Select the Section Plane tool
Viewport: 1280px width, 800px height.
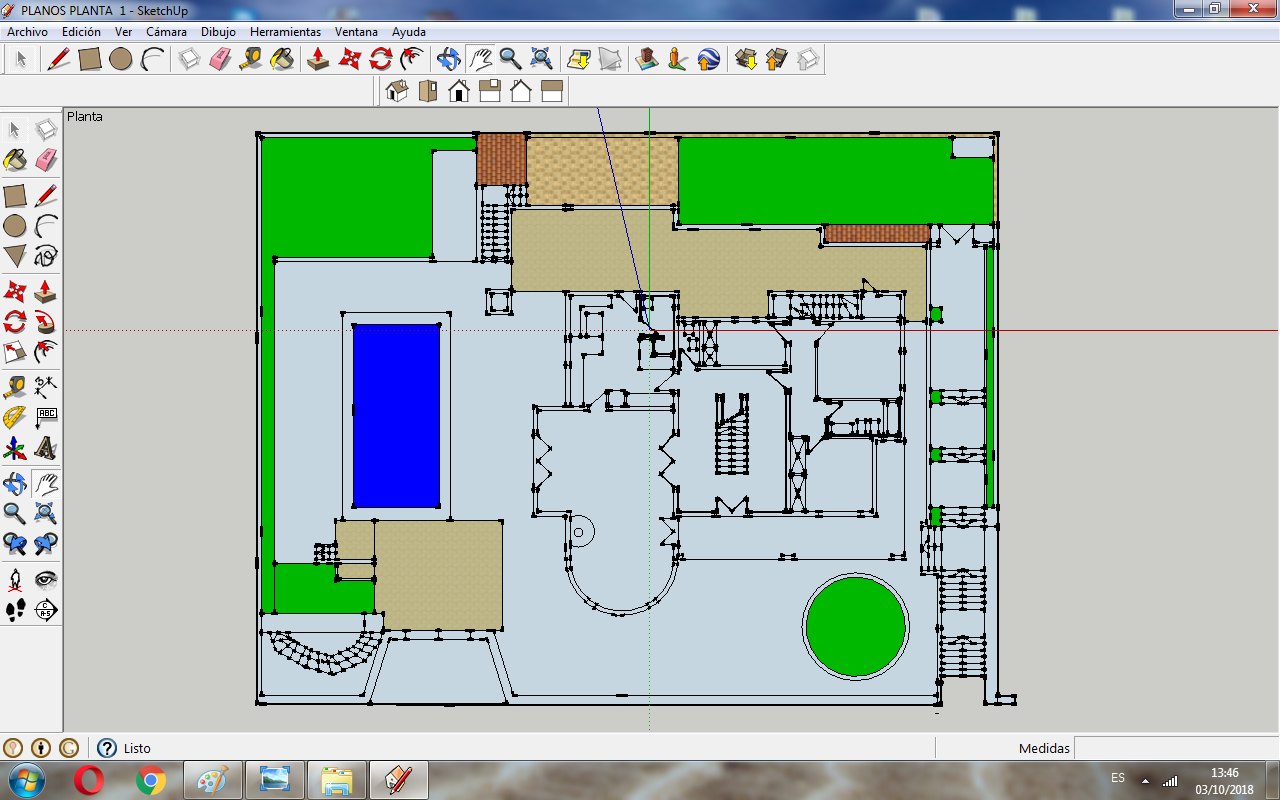coord(46,610)
